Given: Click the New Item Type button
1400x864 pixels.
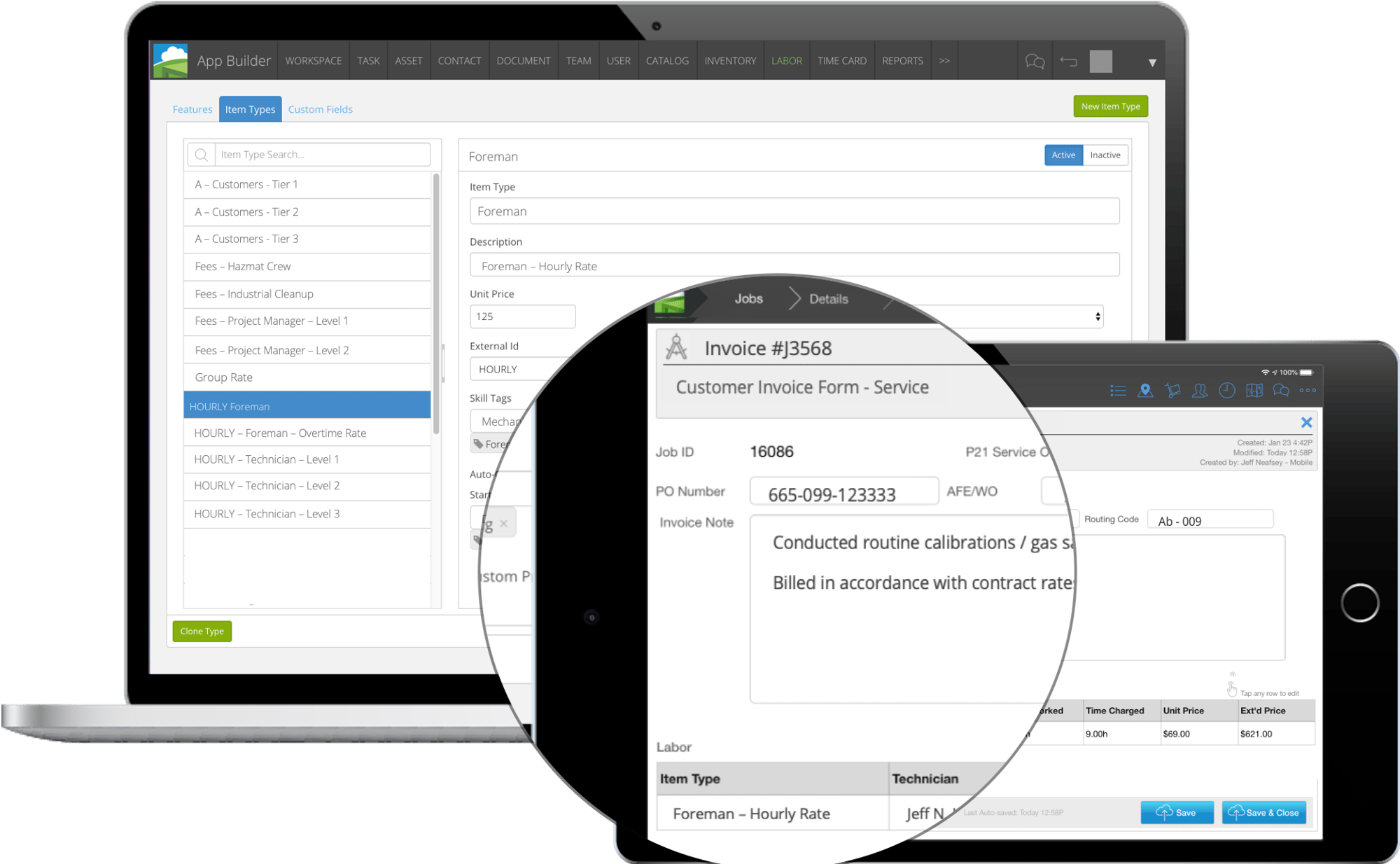Looking at the screenshot, I should coord(1110,106).
